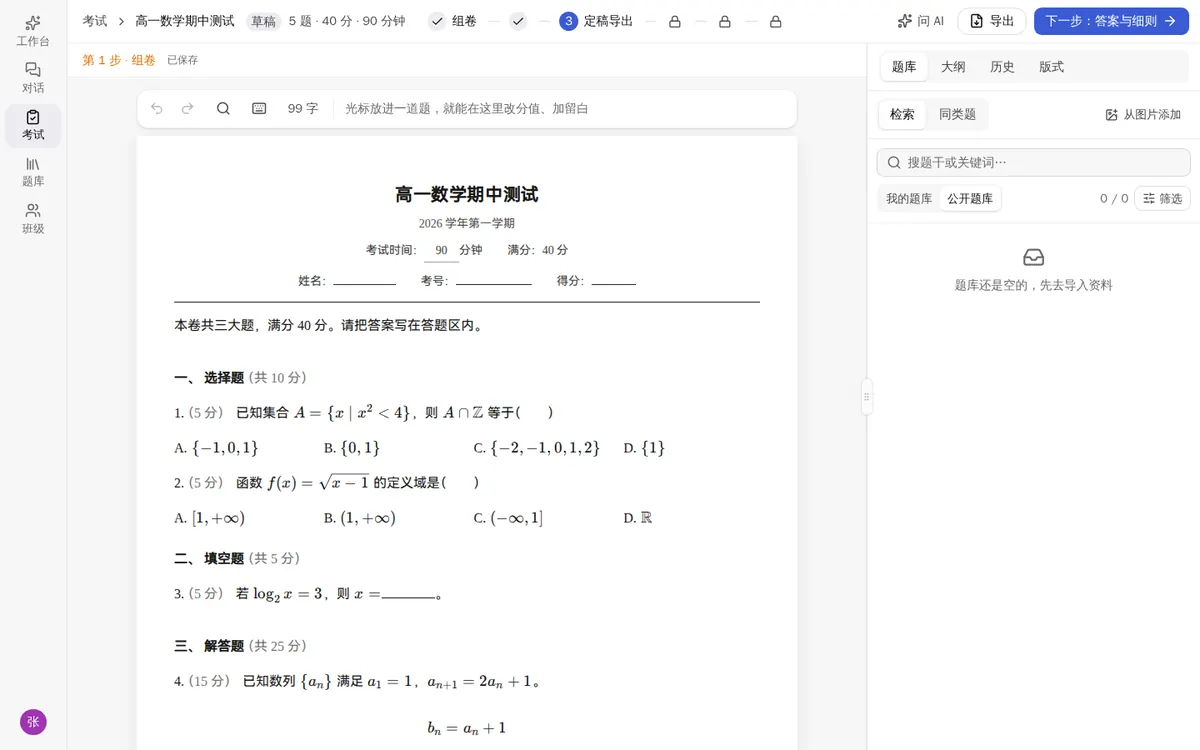Select the 同类题 sub-tab
The width and height of the screenshot is (1200, 750).
pos(957,115)
